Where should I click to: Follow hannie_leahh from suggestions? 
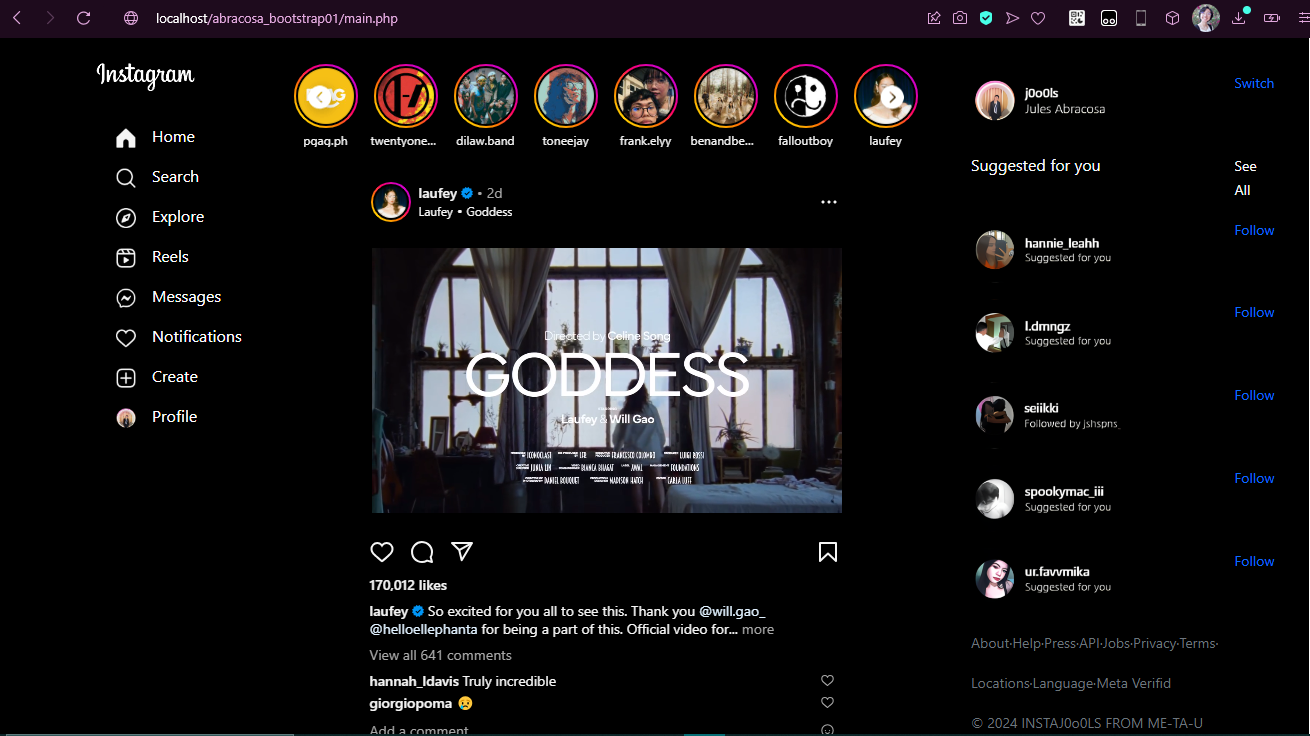click(x=1254, y=231)
